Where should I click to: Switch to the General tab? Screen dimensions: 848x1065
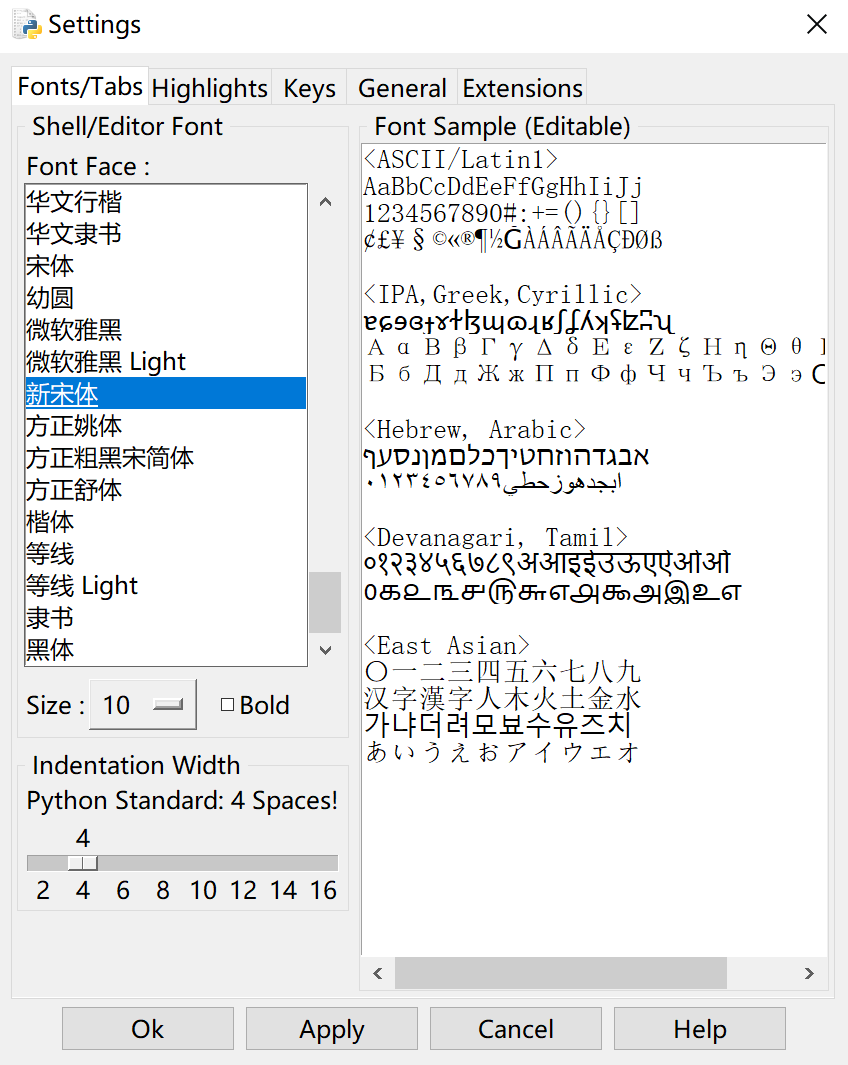(x=402, y=88)
